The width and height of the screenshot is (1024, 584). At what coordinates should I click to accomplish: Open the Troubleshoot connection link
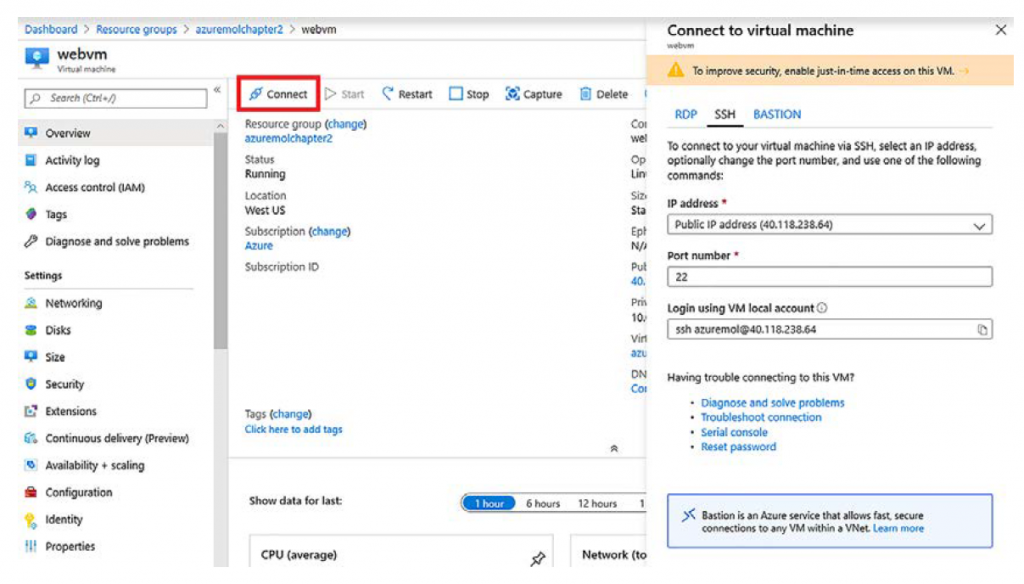760,417
